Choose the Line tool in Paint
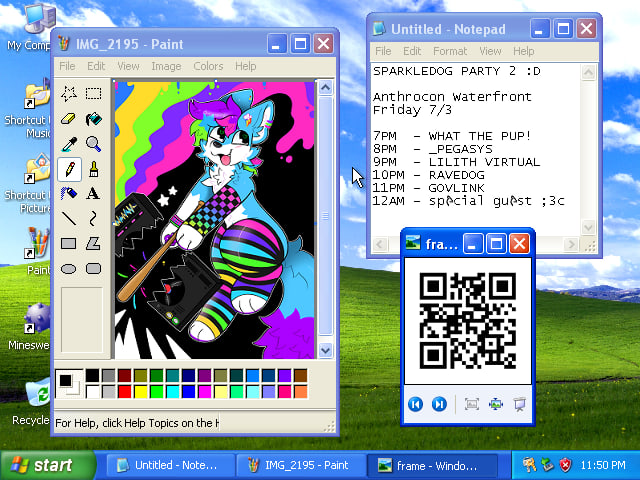 coord(69,219)
